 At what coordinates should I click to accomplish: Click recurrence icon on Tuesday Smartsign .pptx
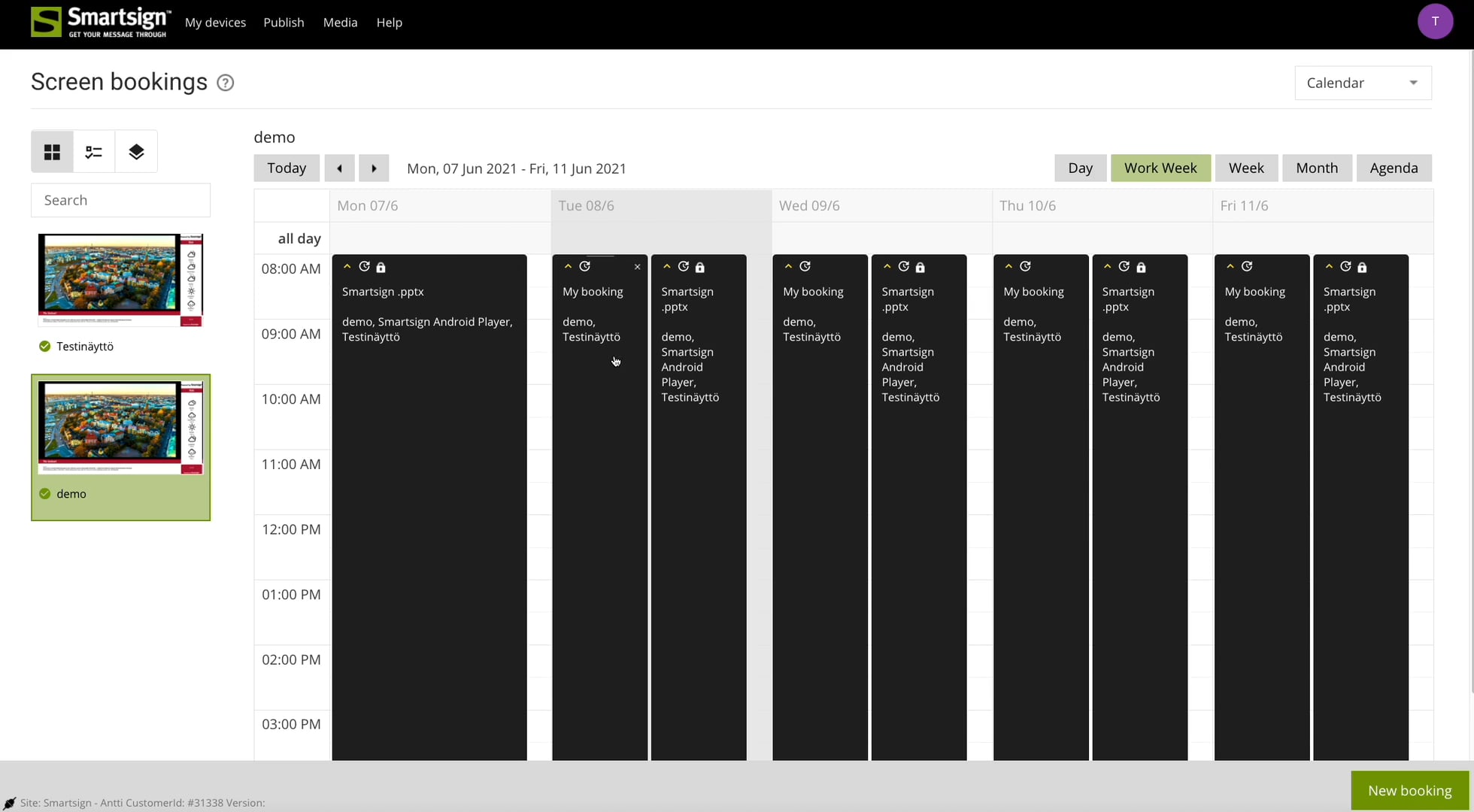[x=683, y=266]
